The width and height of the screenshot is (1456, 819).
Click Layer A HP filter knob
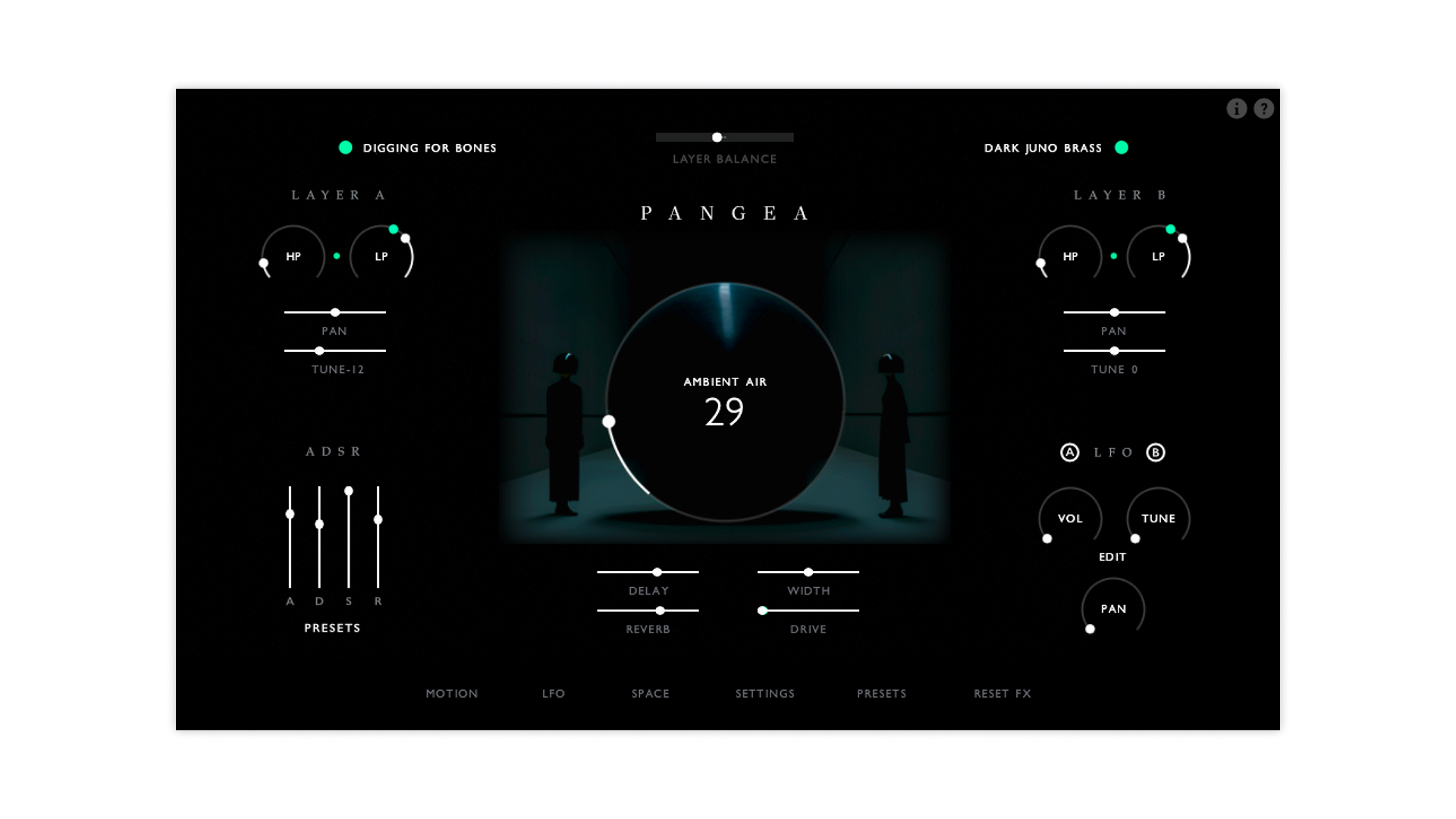[x=293, y=256]
